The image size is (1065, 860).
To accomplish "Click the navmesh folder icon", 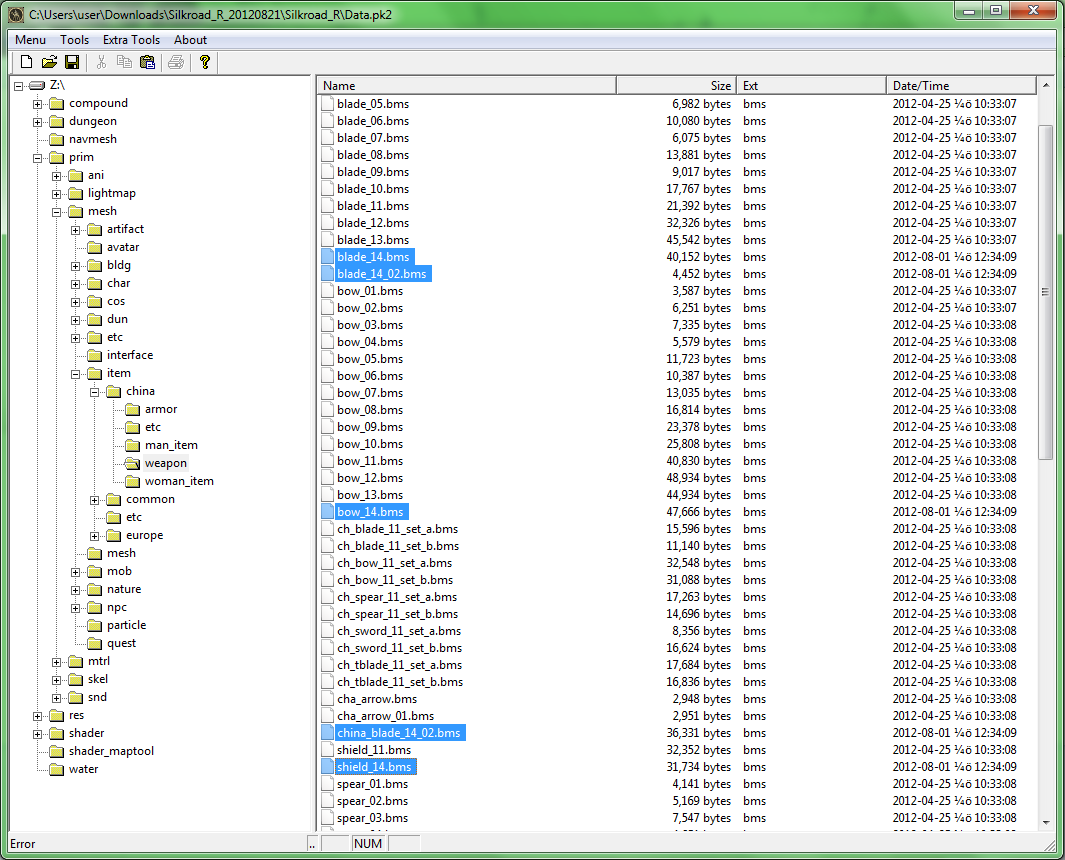I will (57, 139).
